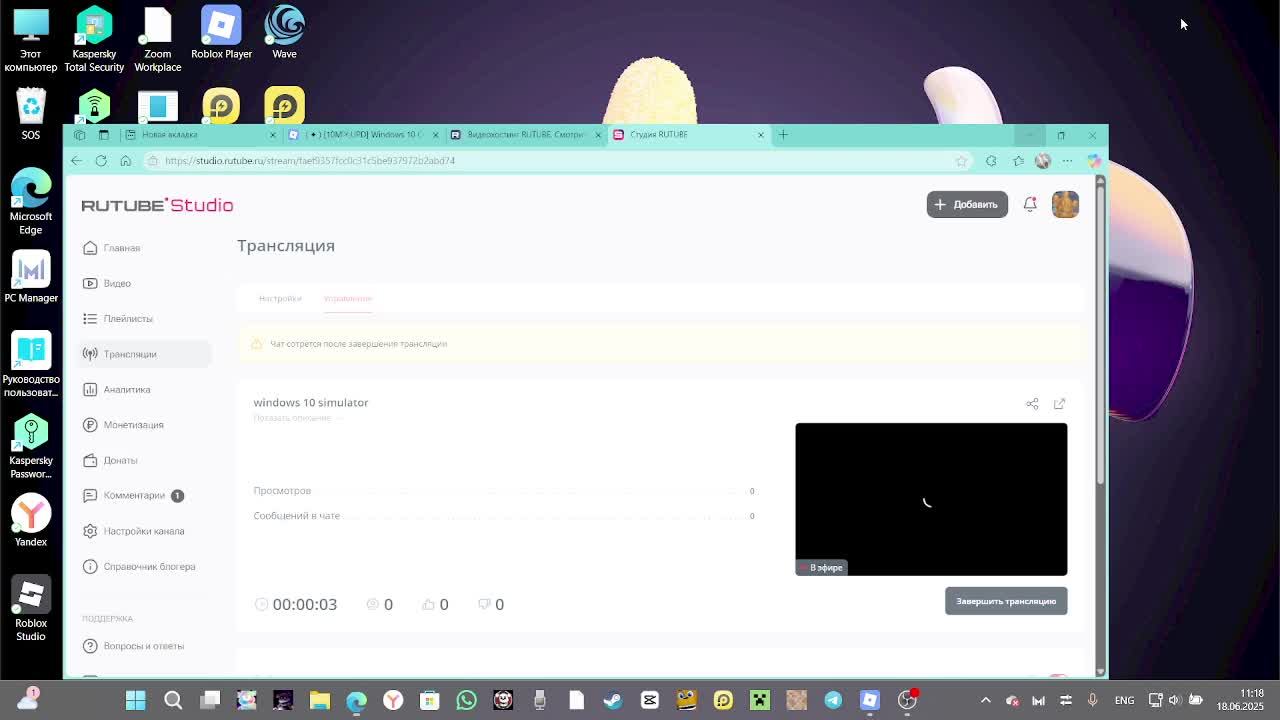Open Minecraft icon in the taskbar
The height and width of the screenshot is (720, 1280).
759,700
